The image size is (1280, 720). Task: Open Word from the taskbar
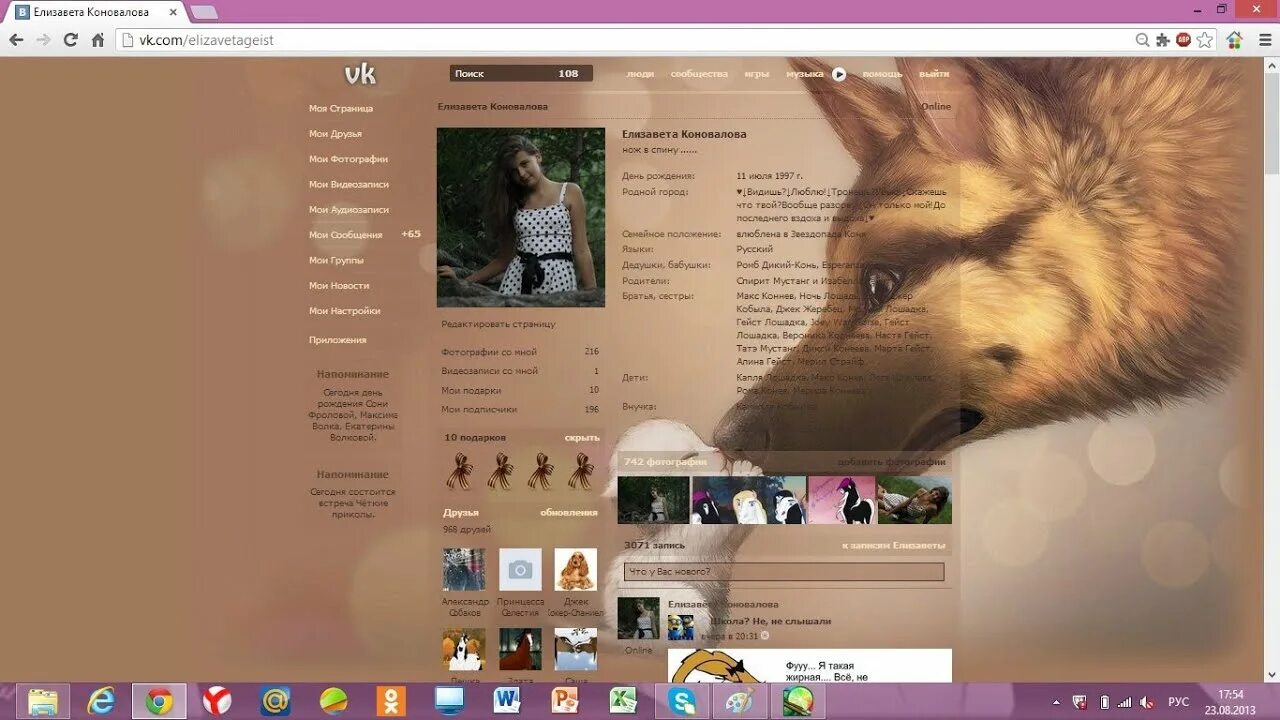click(507, 701)
